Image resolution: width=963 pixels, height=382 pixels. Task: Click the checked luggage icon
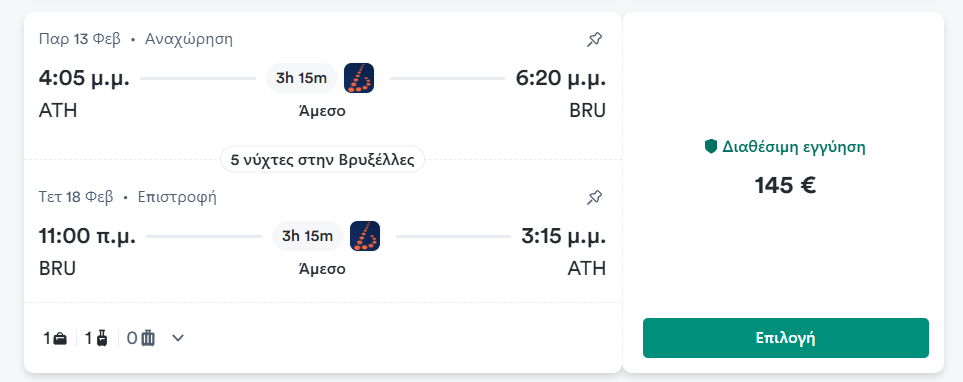click(148, 338)
